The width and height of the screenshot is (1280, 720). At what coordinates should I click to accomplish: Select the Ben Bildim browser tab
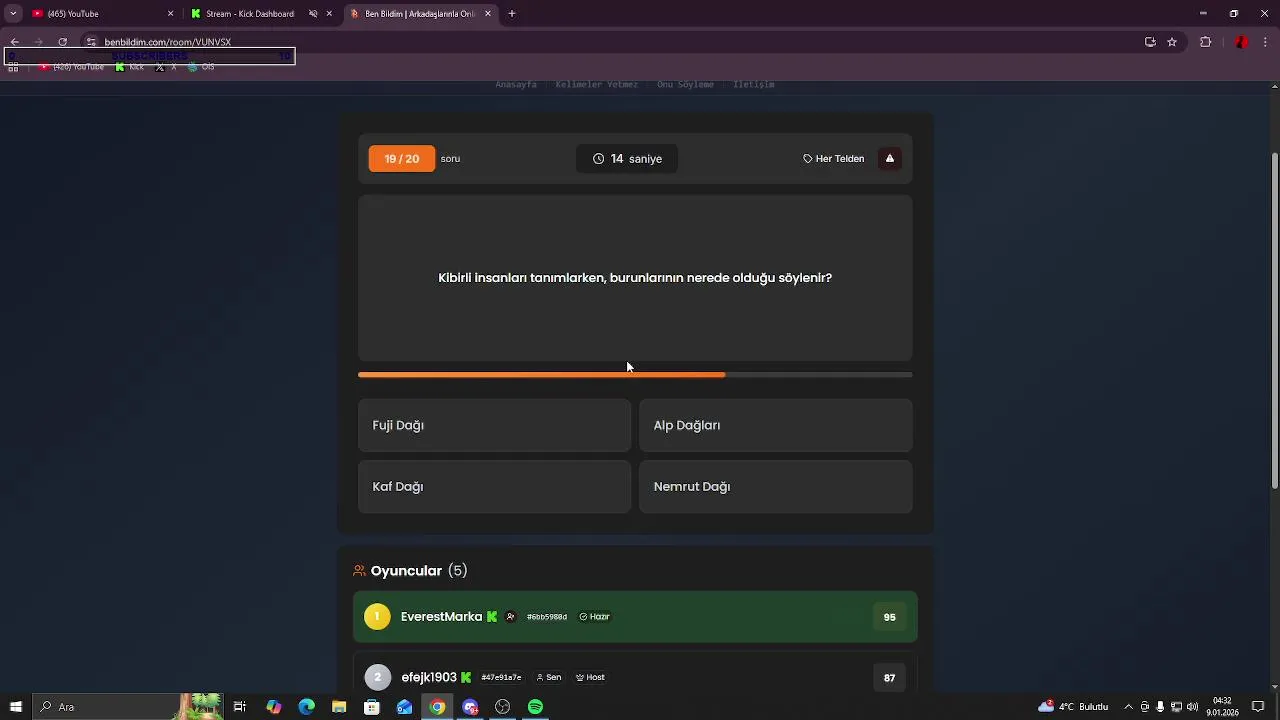pos(420,14)
